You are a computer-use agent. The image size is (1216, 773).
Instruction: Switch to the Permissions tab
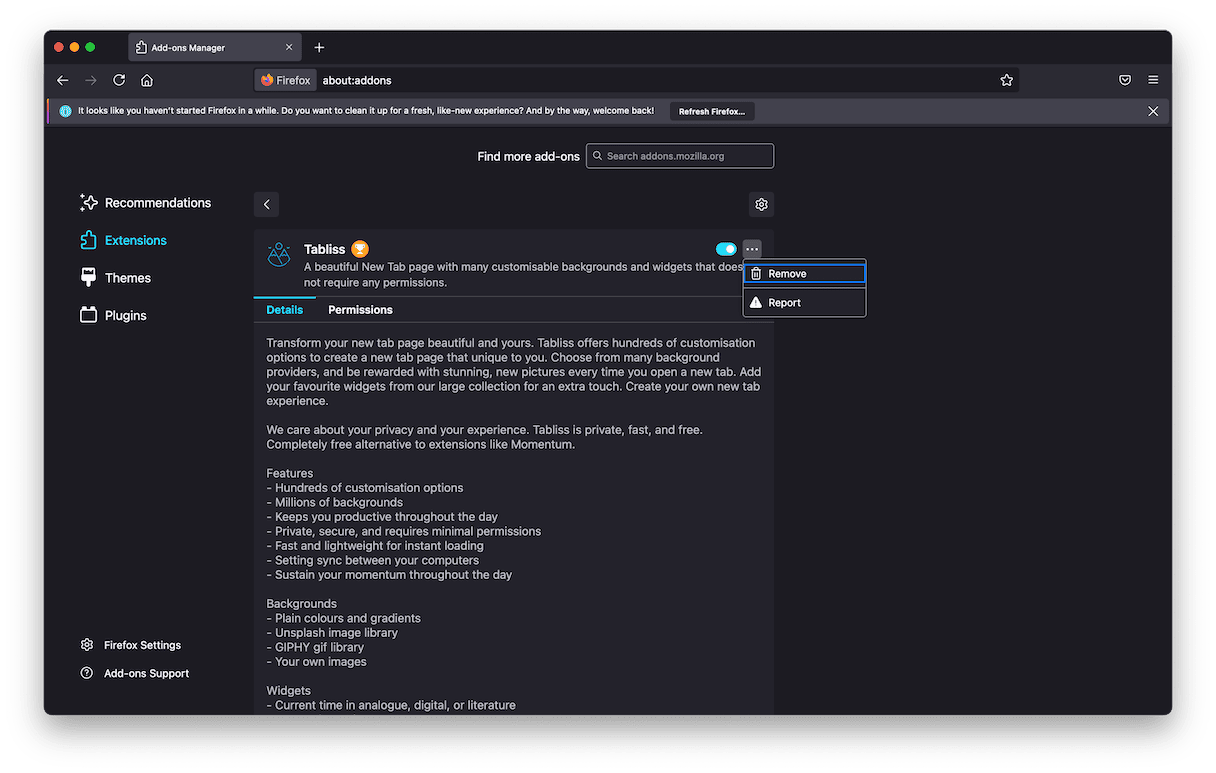point(360,310)
